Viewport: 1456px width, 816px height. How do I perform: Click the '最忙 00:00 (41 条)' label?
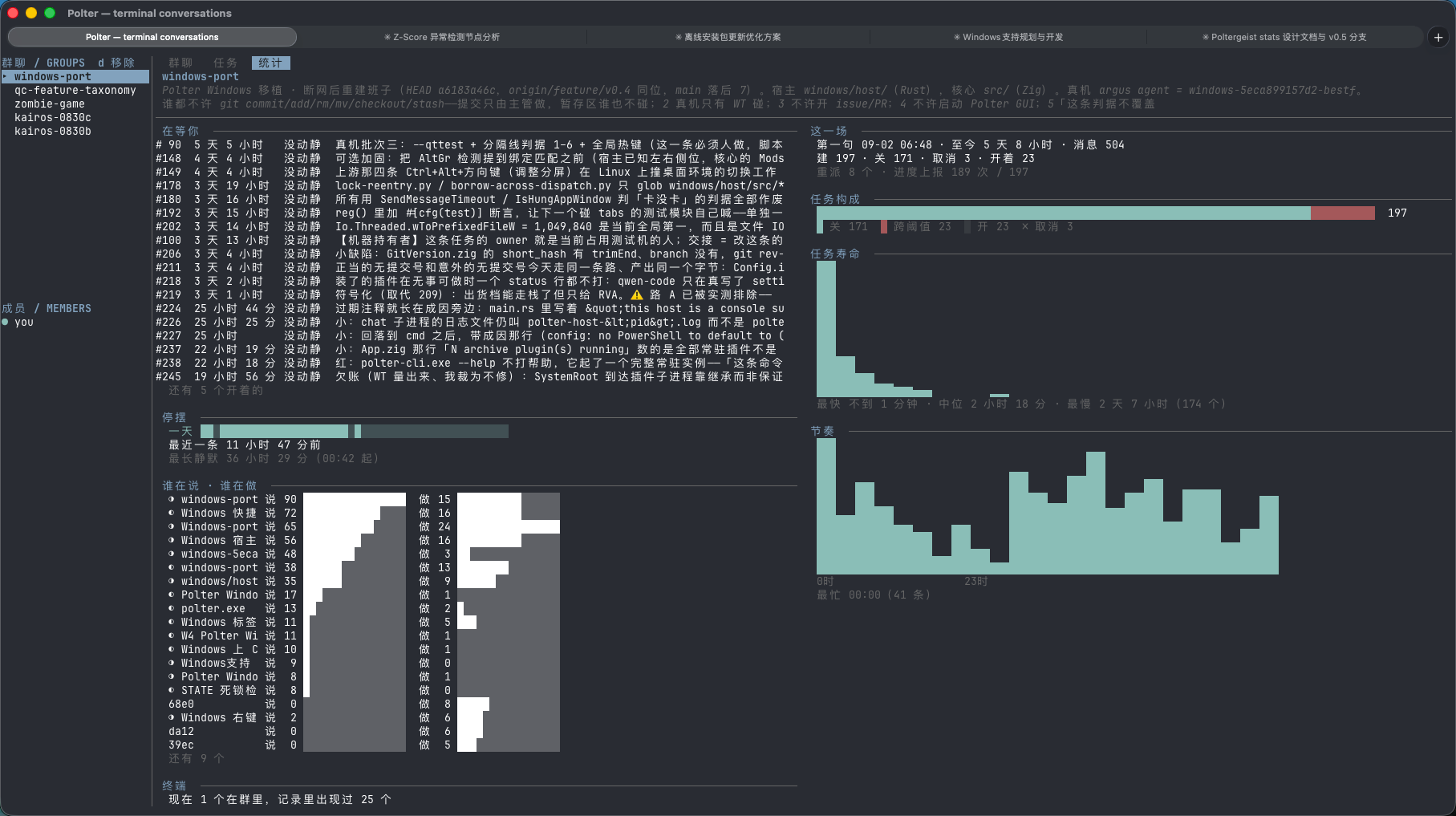pos(874,595)
